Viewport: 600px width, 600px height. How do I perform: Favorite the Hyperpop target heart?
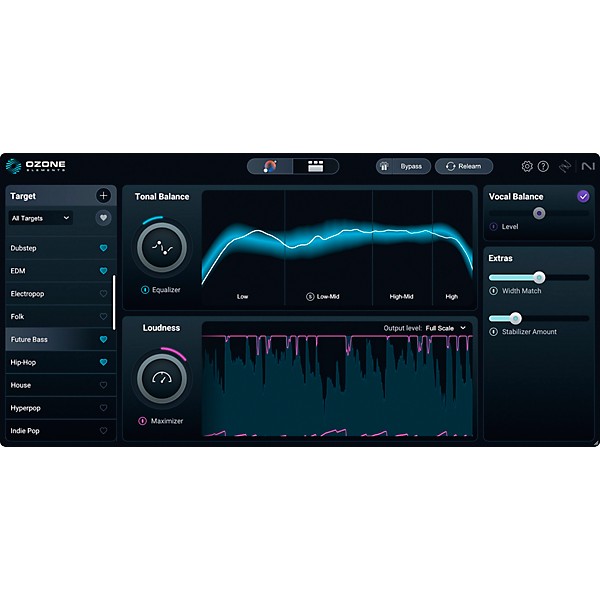103,408
